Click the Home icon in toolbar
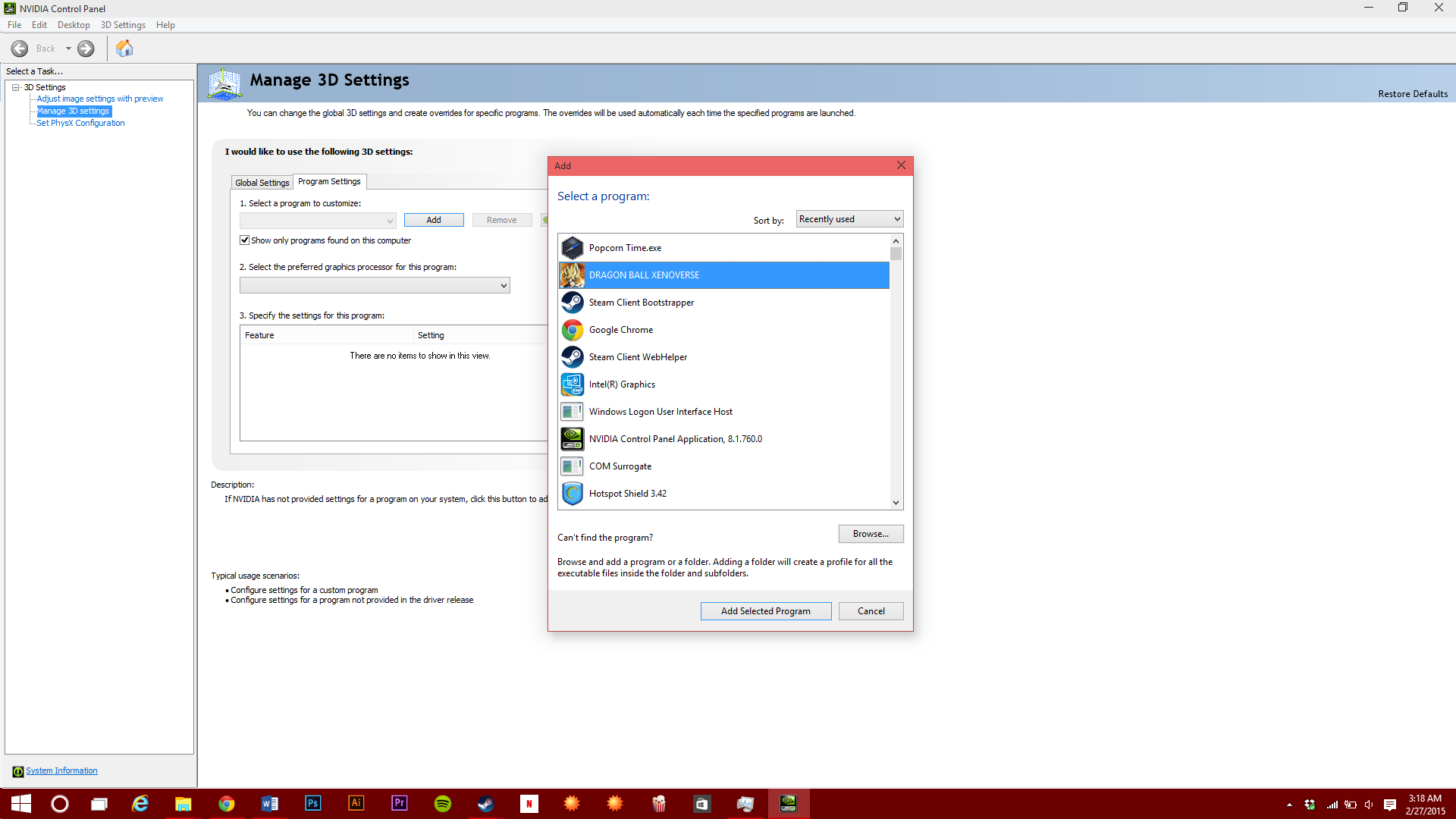The image size is (1456, 819). [x=124, y=49]
